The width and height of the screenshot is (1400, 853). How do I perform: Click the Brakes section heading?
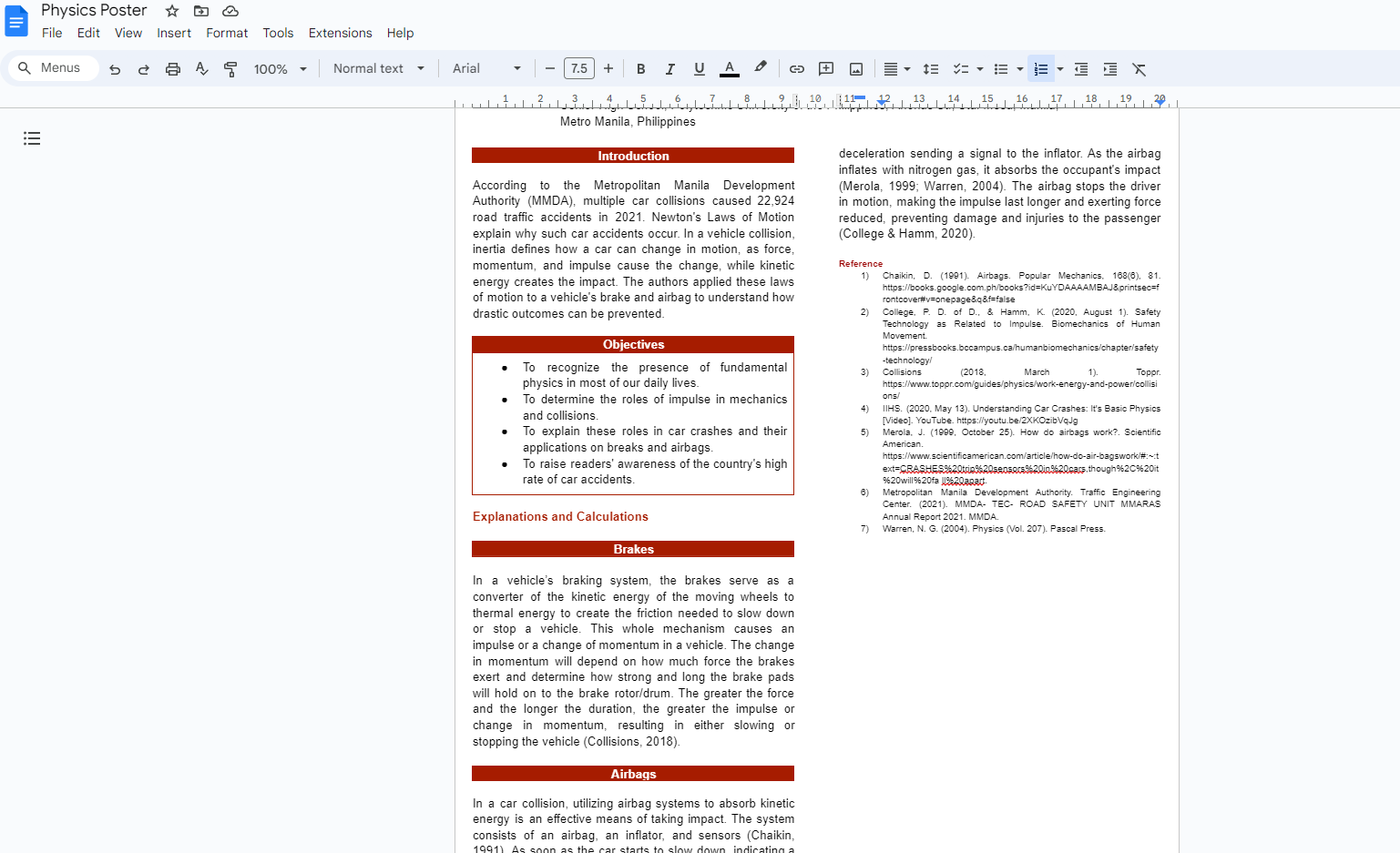point(633,549)
